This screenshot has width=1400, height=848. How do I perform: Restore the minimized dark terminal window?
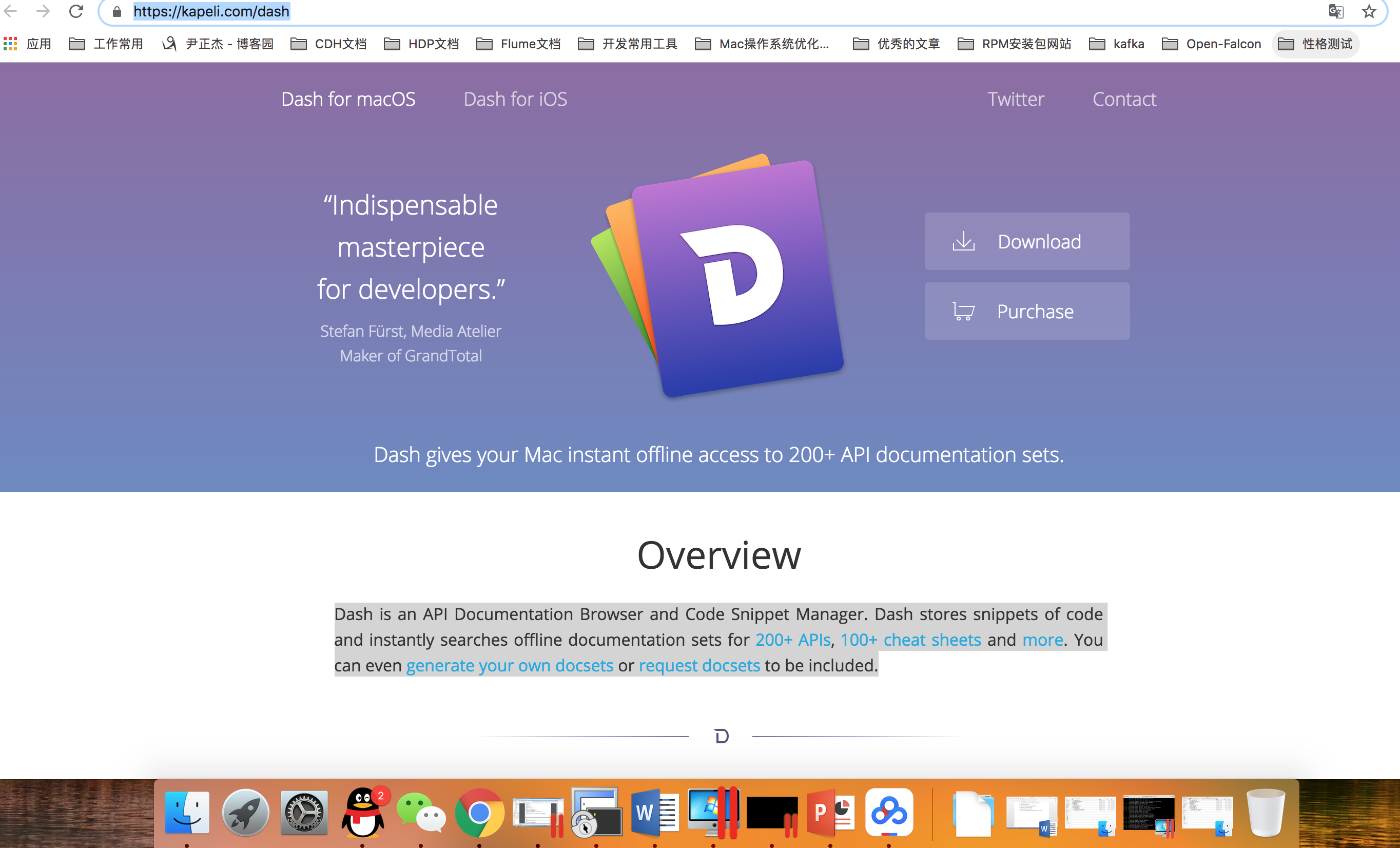tap(1149, 816)
